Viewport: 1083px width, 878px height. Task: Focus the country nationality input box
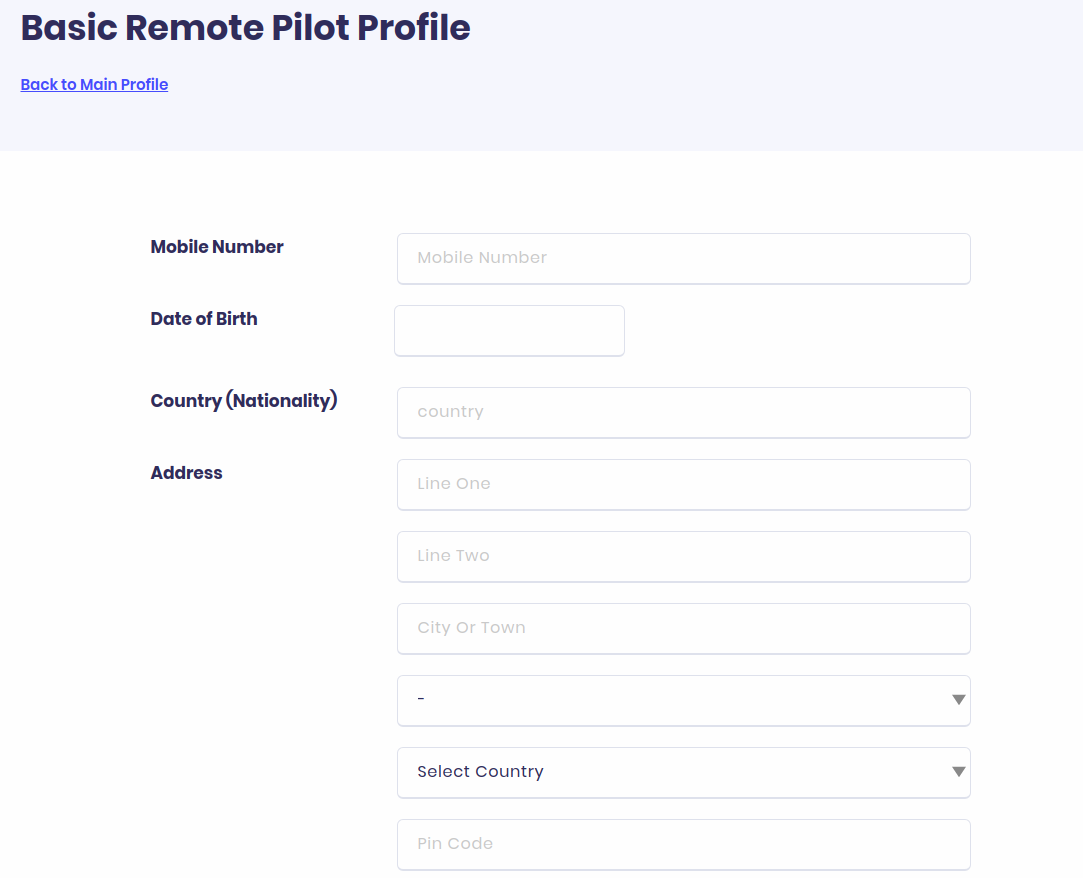684,412
